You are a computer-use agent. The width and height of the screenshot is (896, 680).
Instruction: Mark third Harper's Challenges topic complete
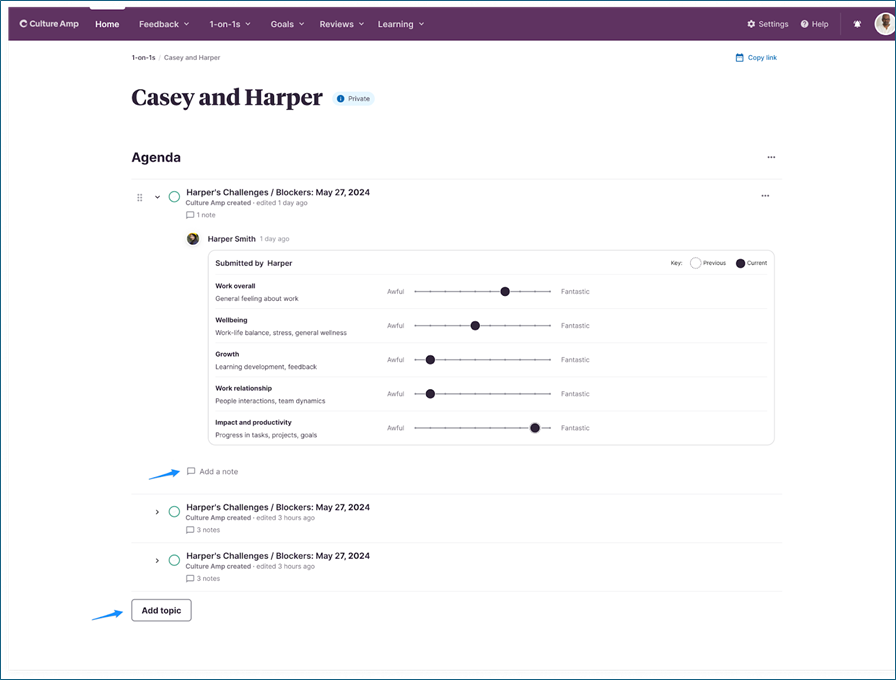(174, 560)
